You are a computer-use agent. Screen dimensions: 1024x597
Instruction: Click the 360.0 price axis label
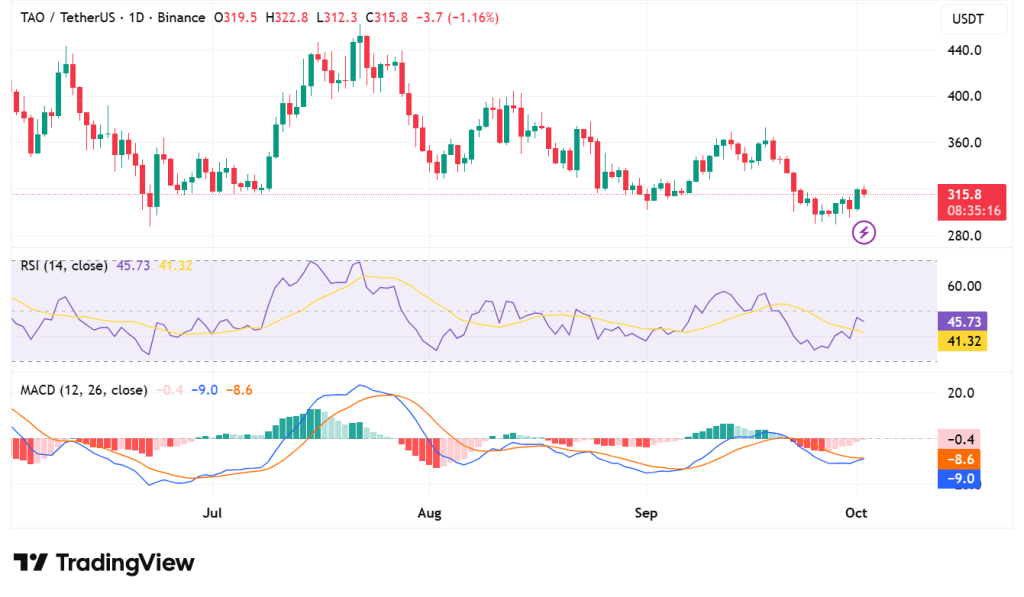pyautogui.click(x=964, y=142)
